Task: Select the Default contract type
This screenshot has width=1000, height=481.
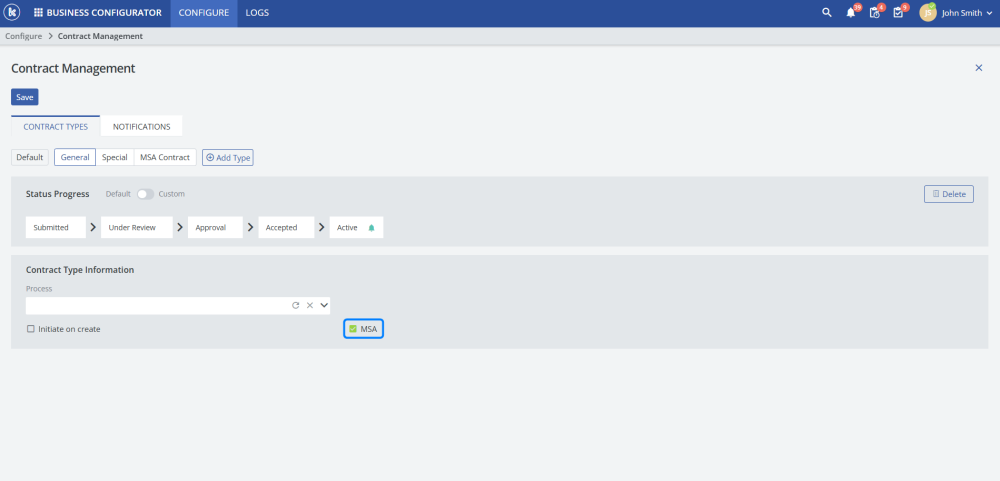Action: (30, 157)
